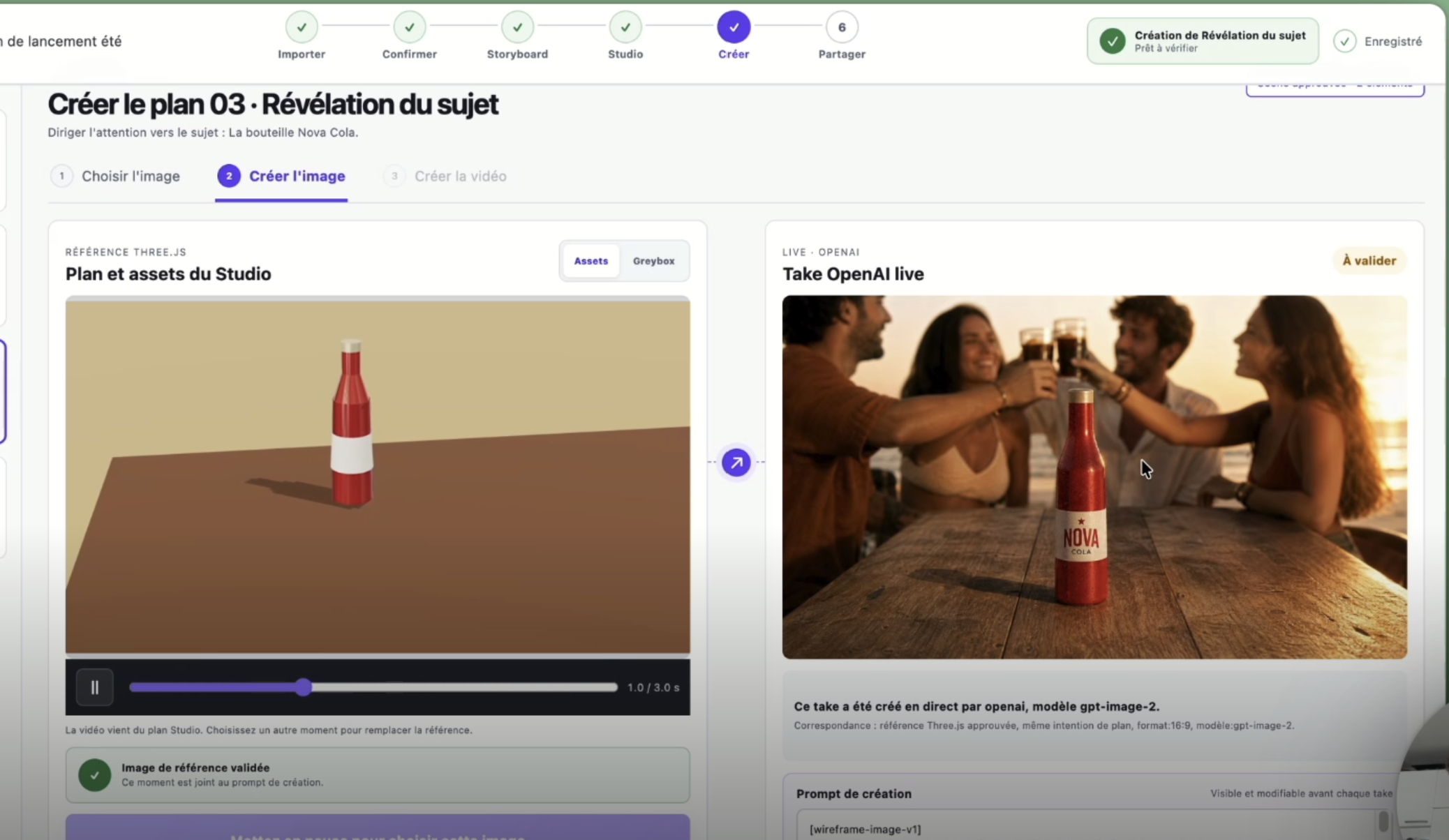Switch to the Créer la vidéo tab
1449x840 pixels.
pyautogui.click(x=445, y=176)
